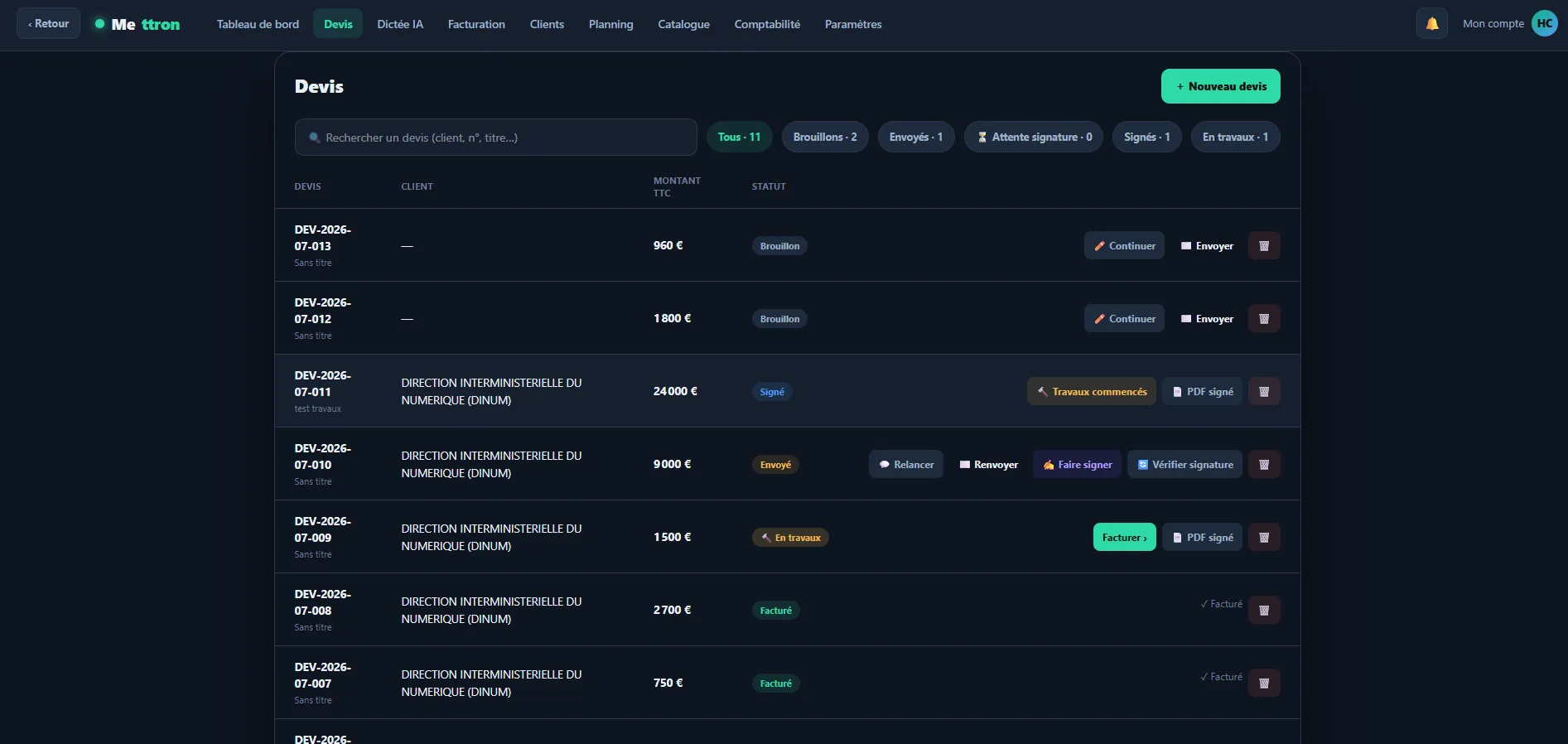Viewport: 1568px width, 744px height.
Task: Delete quote DEV-2026-07-010 with trash icon
Action: pos(1264,464)
